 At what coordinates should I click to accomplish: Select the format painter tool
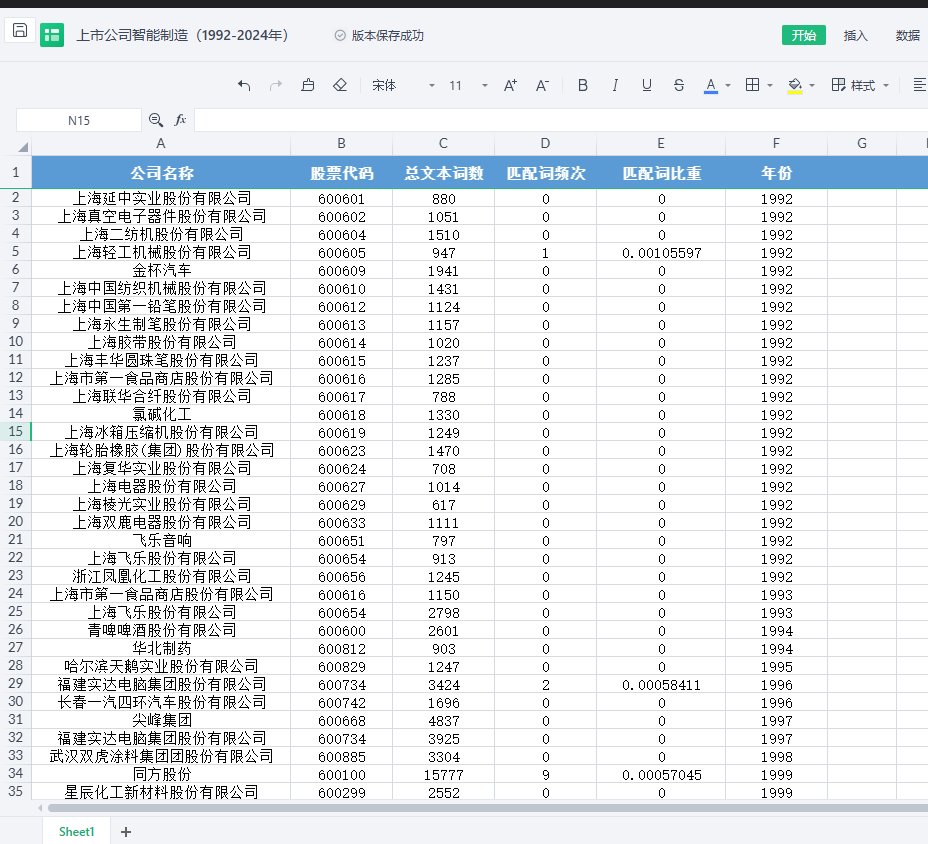coord(308,86)
